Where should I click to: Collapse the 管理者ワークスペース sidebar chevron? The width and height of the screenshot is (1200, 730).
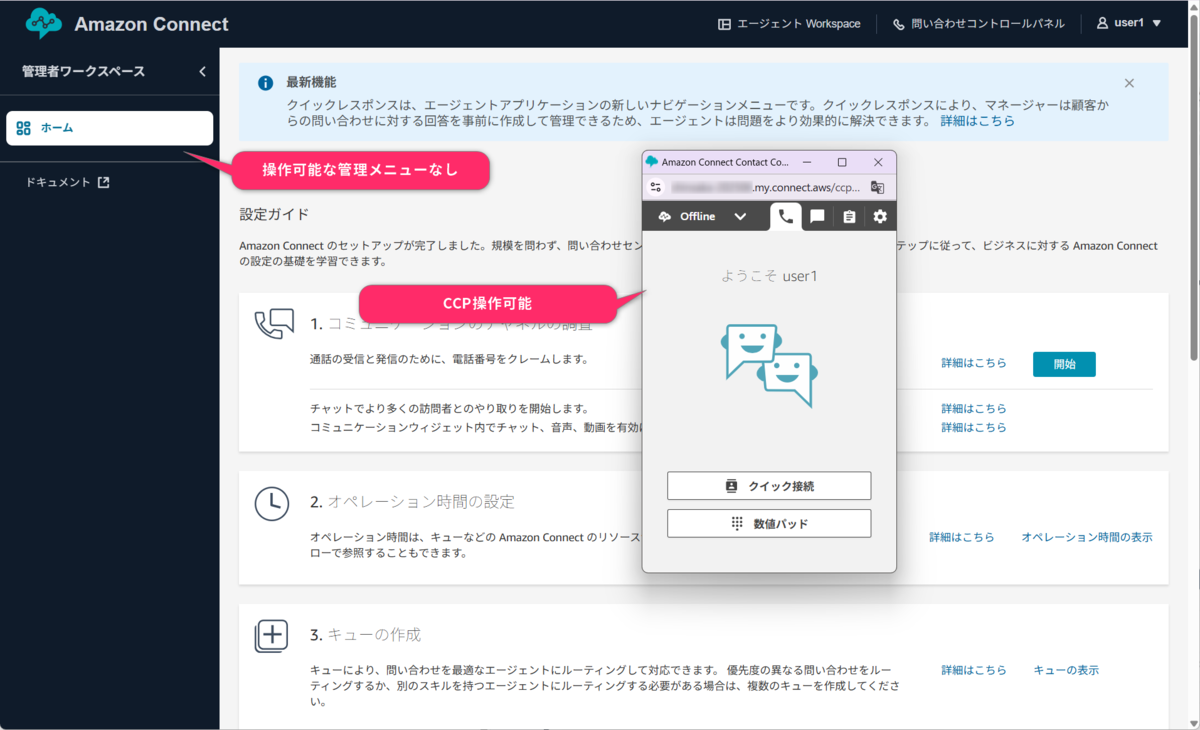click(x=202, y=72)
